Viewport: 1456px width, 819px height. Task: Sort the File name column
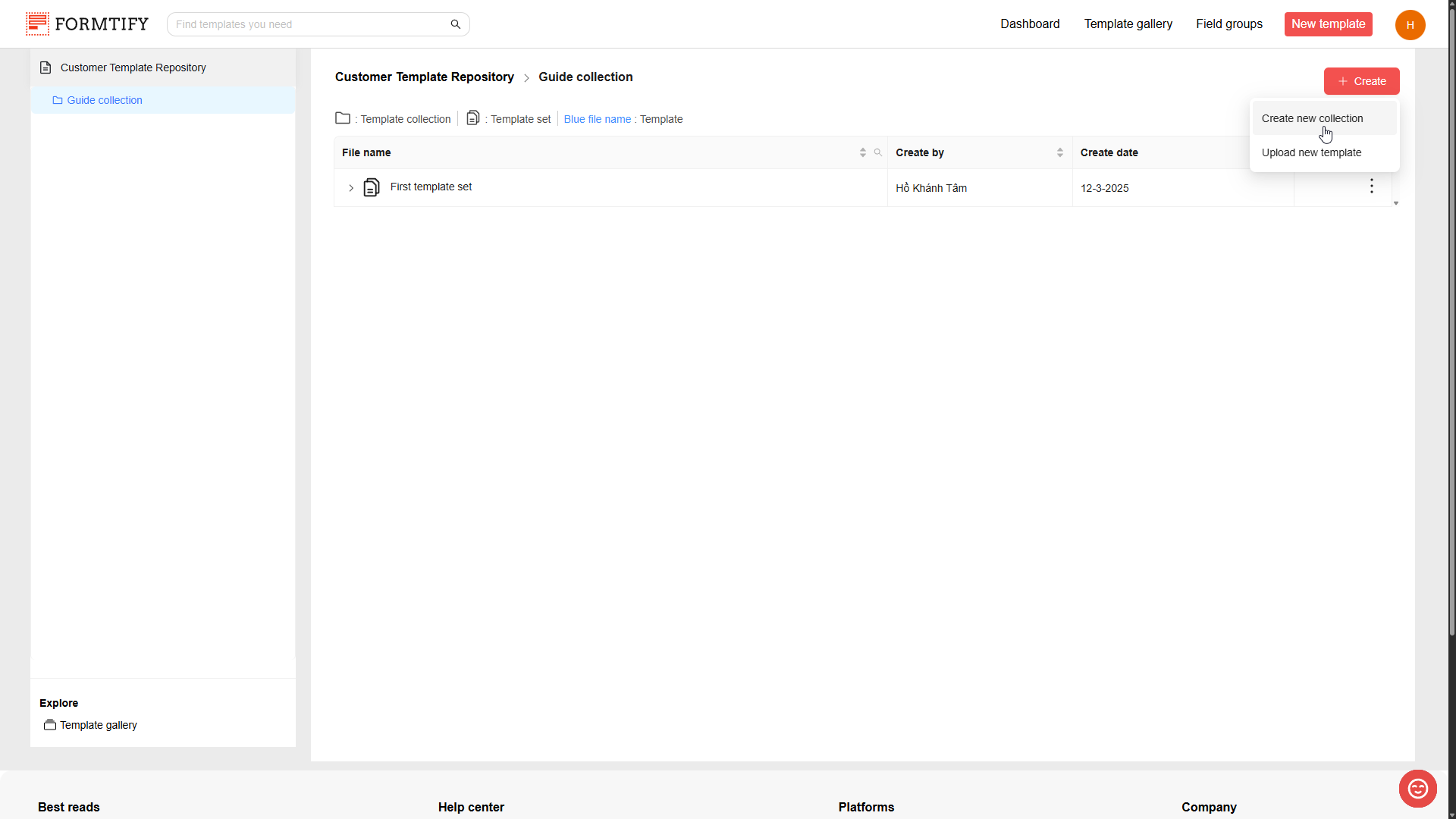point(862,152)
